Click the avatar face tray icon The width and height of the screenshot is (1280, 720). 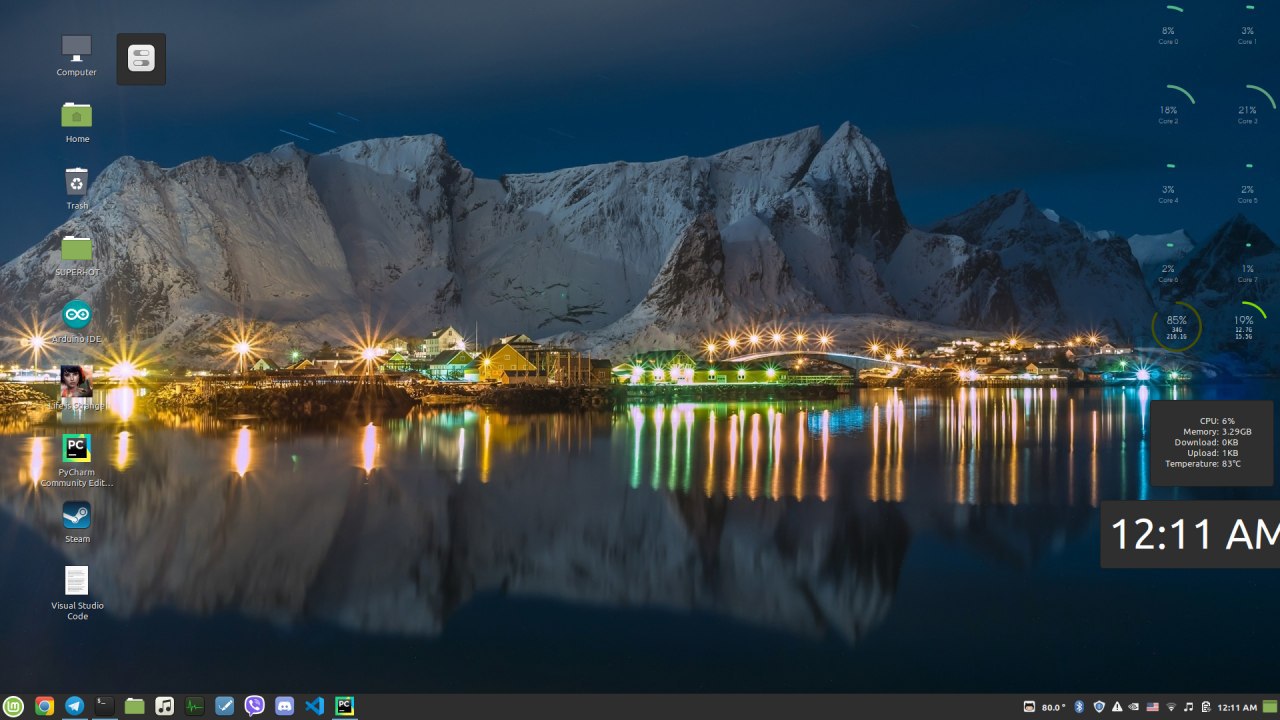(1030, 707)
